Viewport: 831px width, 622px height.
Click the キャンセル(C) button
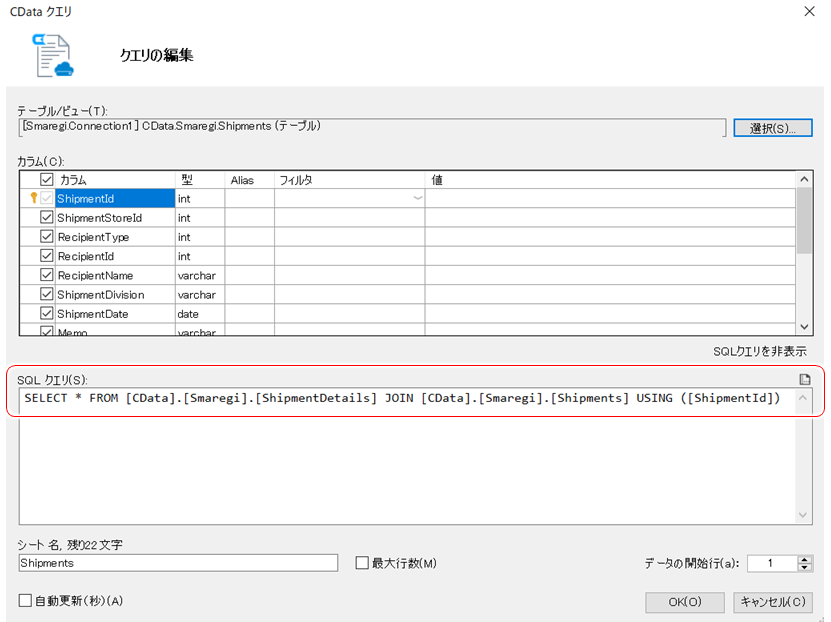pyautogui.click(x=773, y=602)
